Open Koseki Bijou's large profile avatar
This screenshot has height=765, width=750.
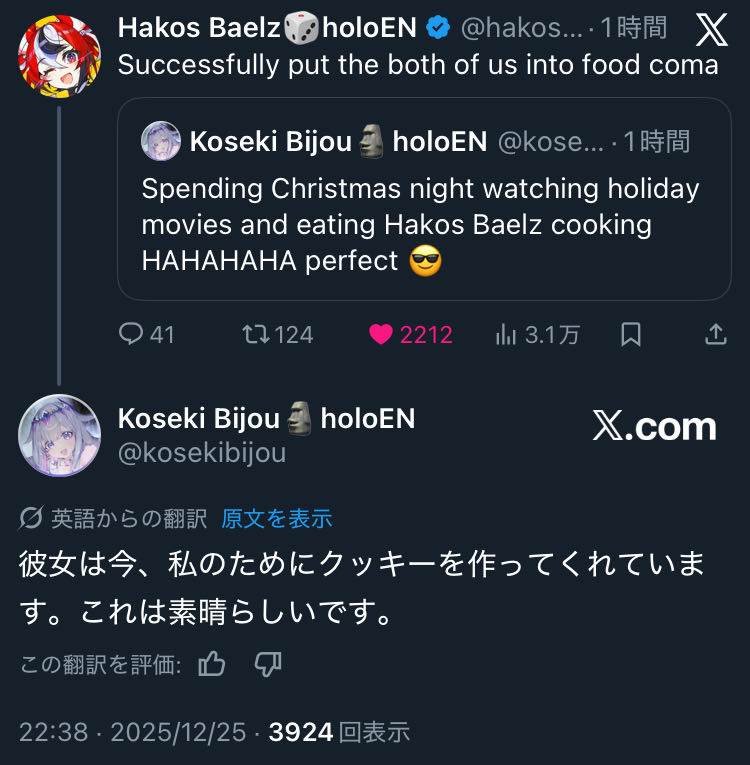coord(59,435)
